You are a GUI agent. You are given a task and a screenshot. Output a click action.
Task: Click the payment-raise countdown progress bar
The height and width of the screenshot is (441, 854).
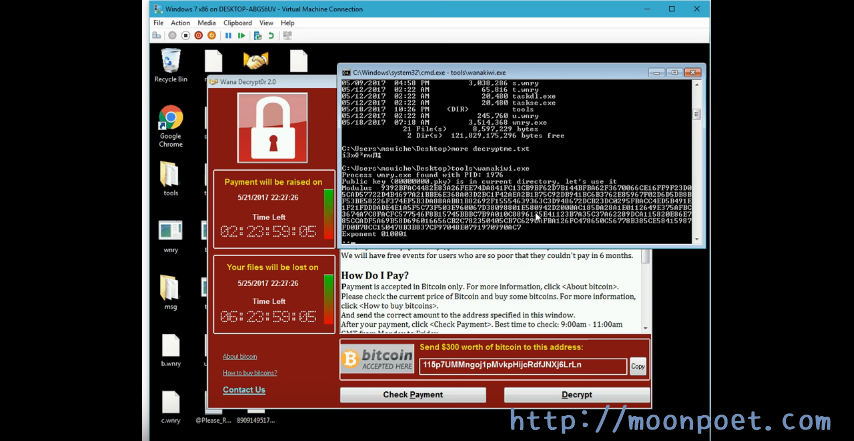tap(328, 213)
